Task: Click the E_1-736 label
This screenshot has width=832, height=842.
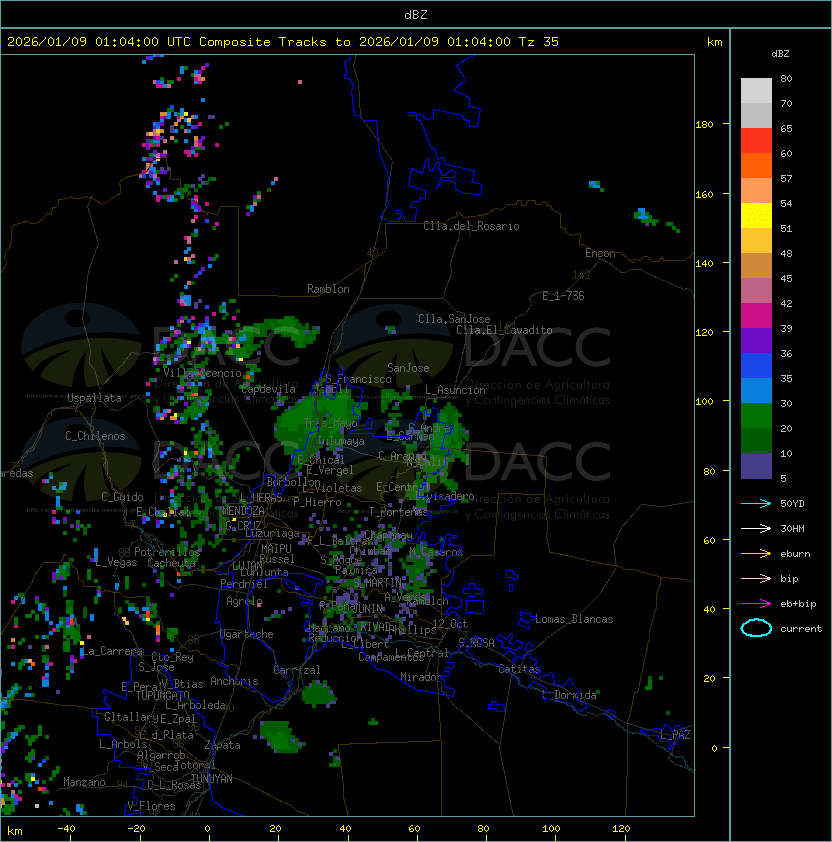Action: pyautogui.click(x=563, y=296)
